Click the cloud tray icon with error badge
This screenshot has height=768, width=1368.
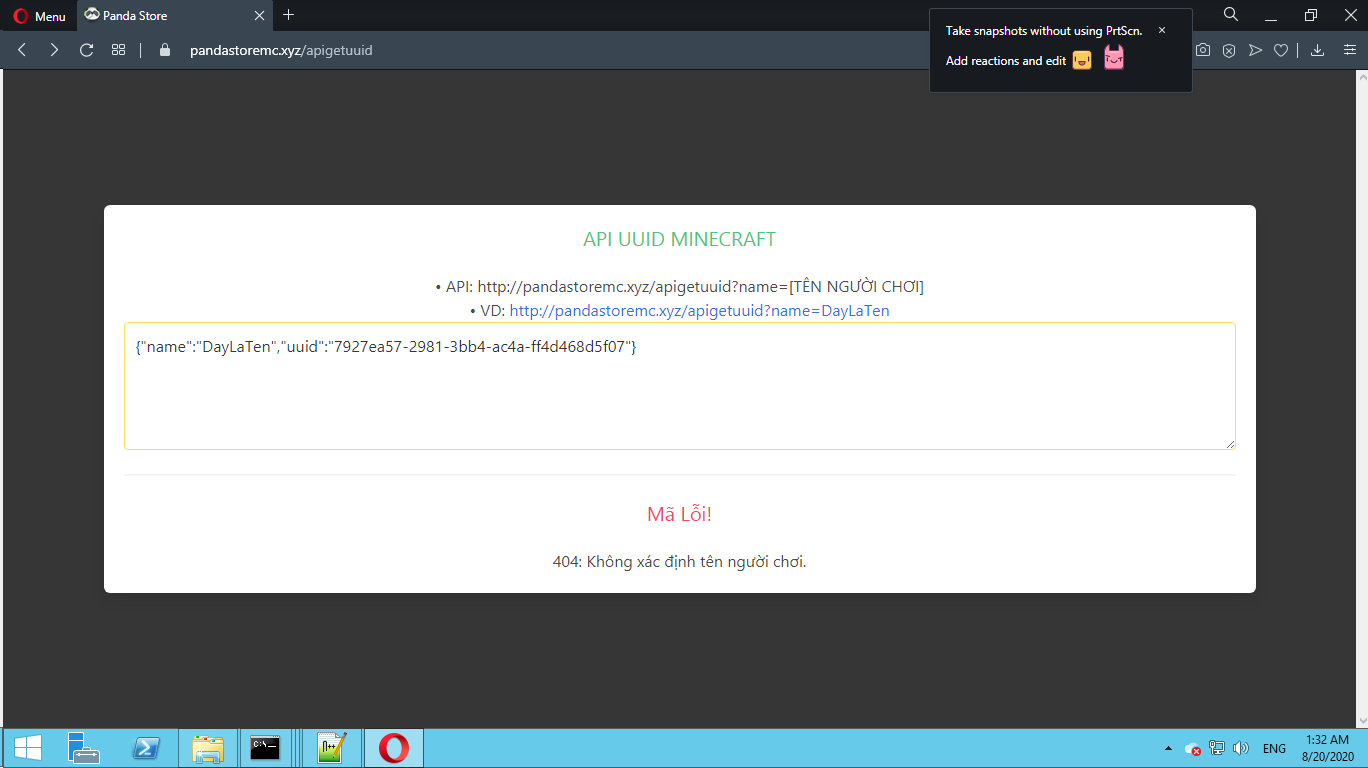(1192, 748)
